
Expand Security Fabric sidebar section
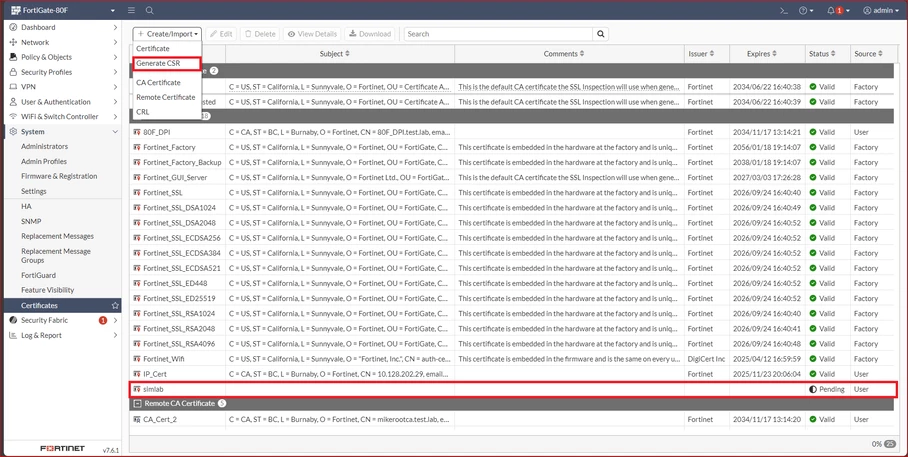click(x=62, y=320)
